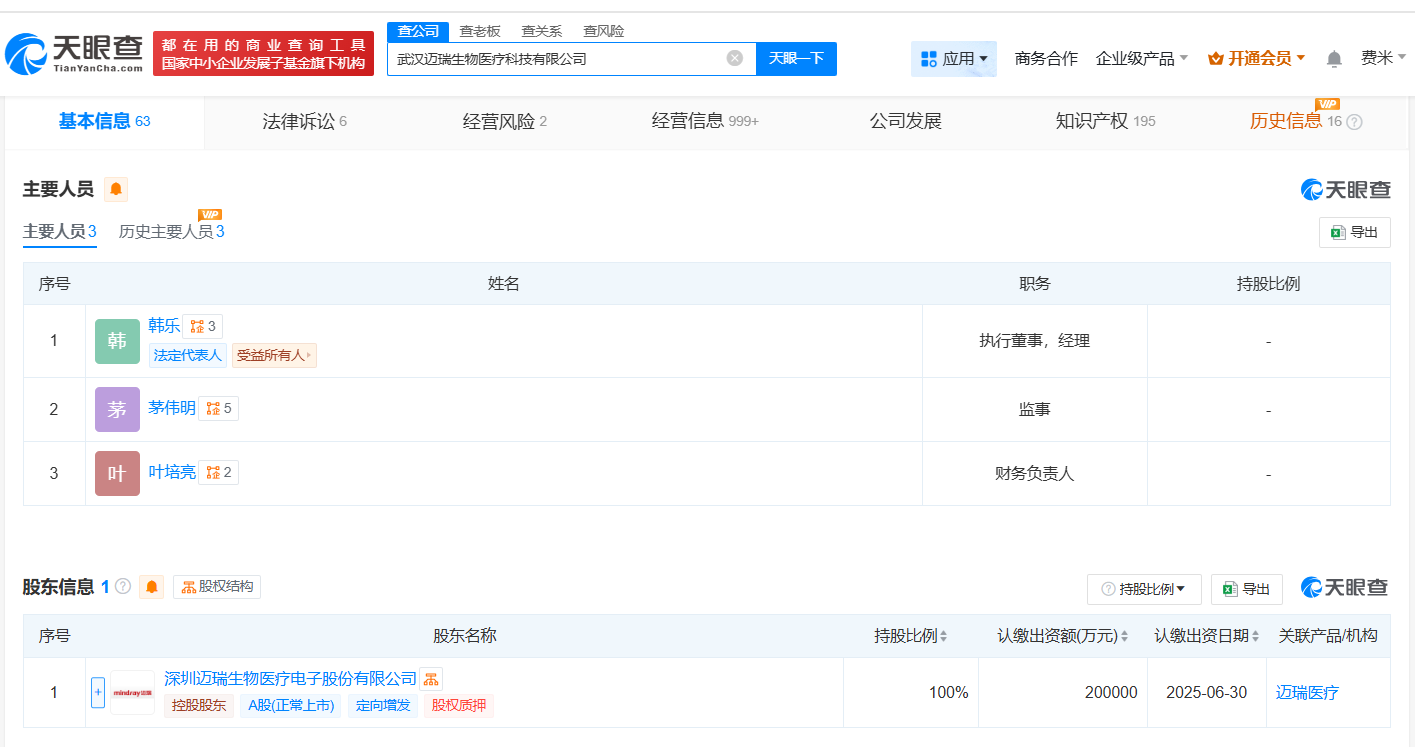The height and width of the screenshot is (747, 1415).
Task: Export the 股东信息 table with 导出
Action: click(x=1246, y=589)
